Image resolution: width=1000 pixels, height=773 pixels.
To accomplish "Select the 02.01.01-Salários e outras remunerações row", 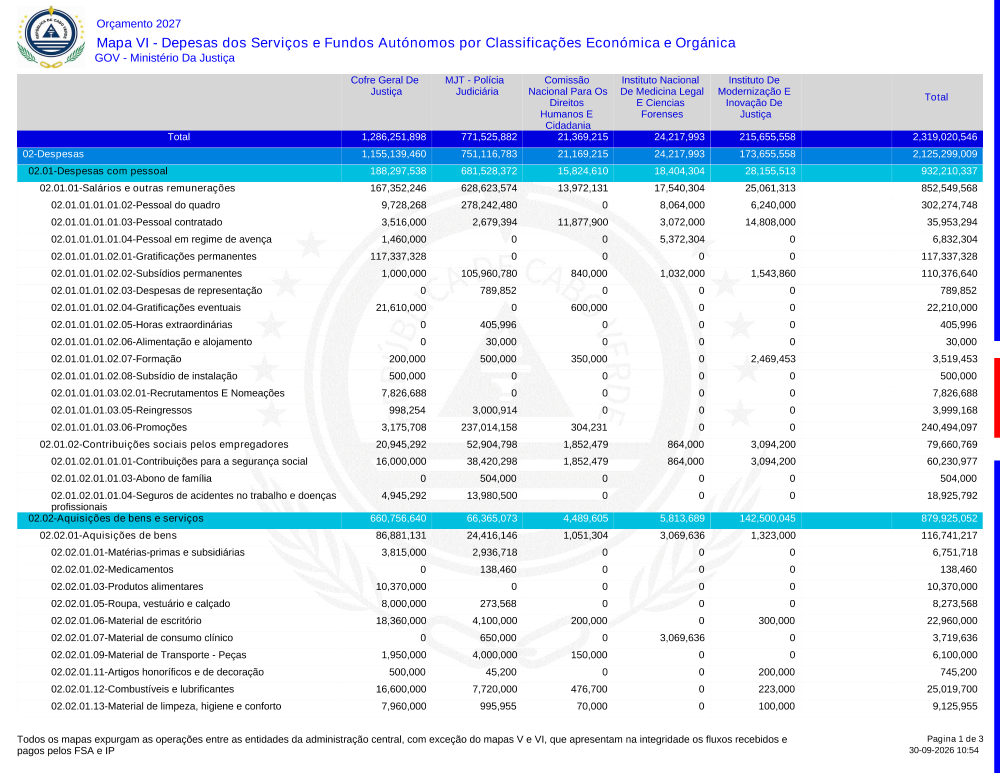I will click(499, 188).
